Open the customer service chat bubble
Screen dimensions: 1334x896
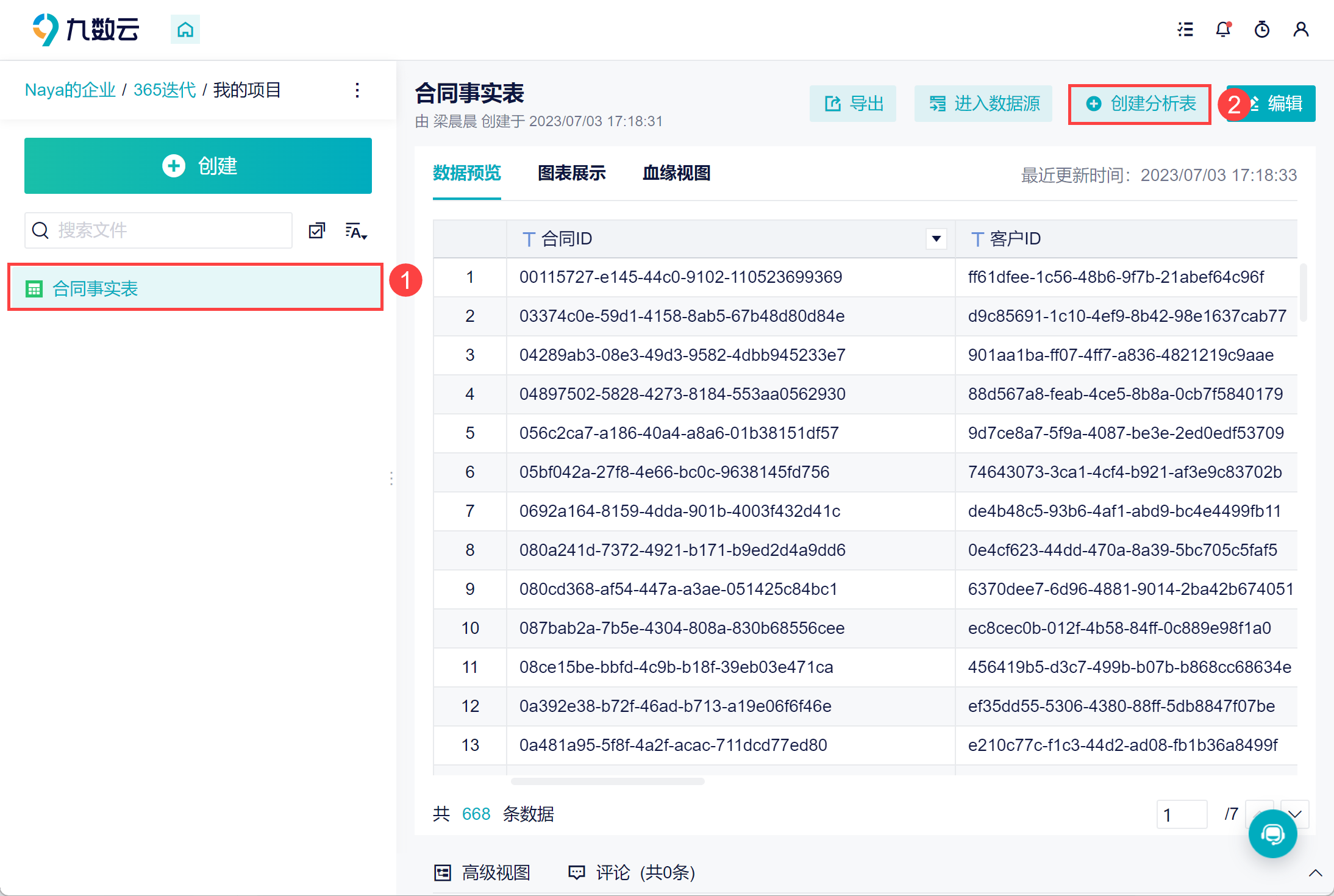[x=1272, y=833]
